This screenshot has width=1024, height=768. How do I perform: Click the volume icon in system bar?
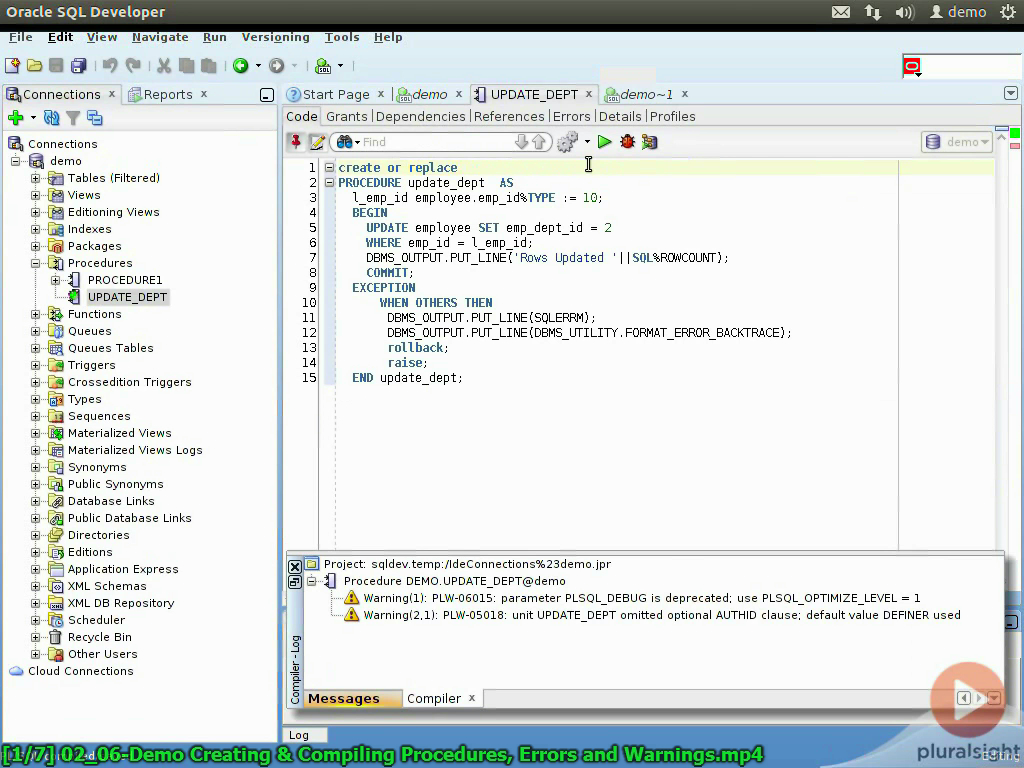click(x=904, y=12)
